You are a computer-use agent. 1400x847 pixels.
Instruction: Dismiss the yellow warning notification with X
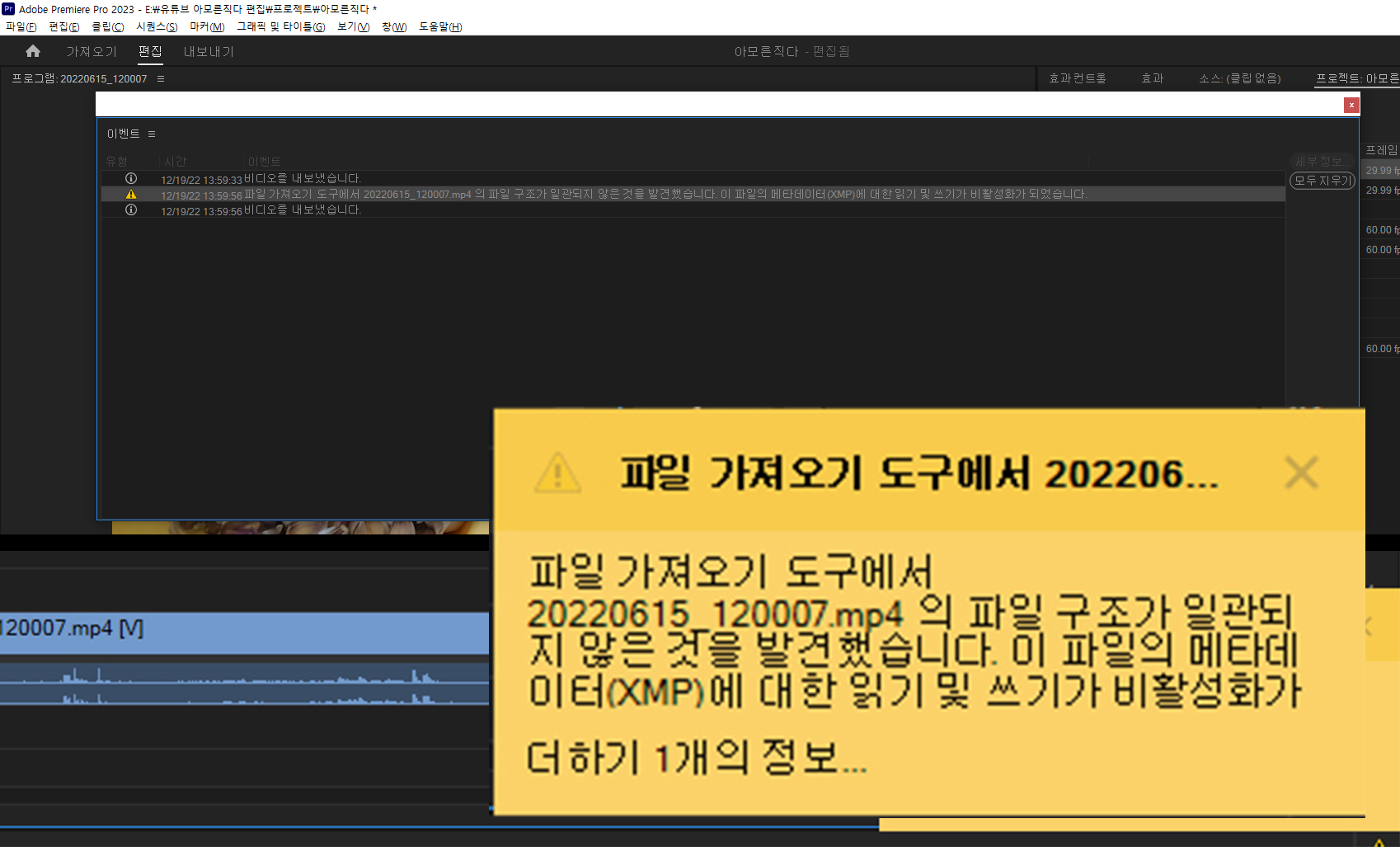(x=1301, y=473)
